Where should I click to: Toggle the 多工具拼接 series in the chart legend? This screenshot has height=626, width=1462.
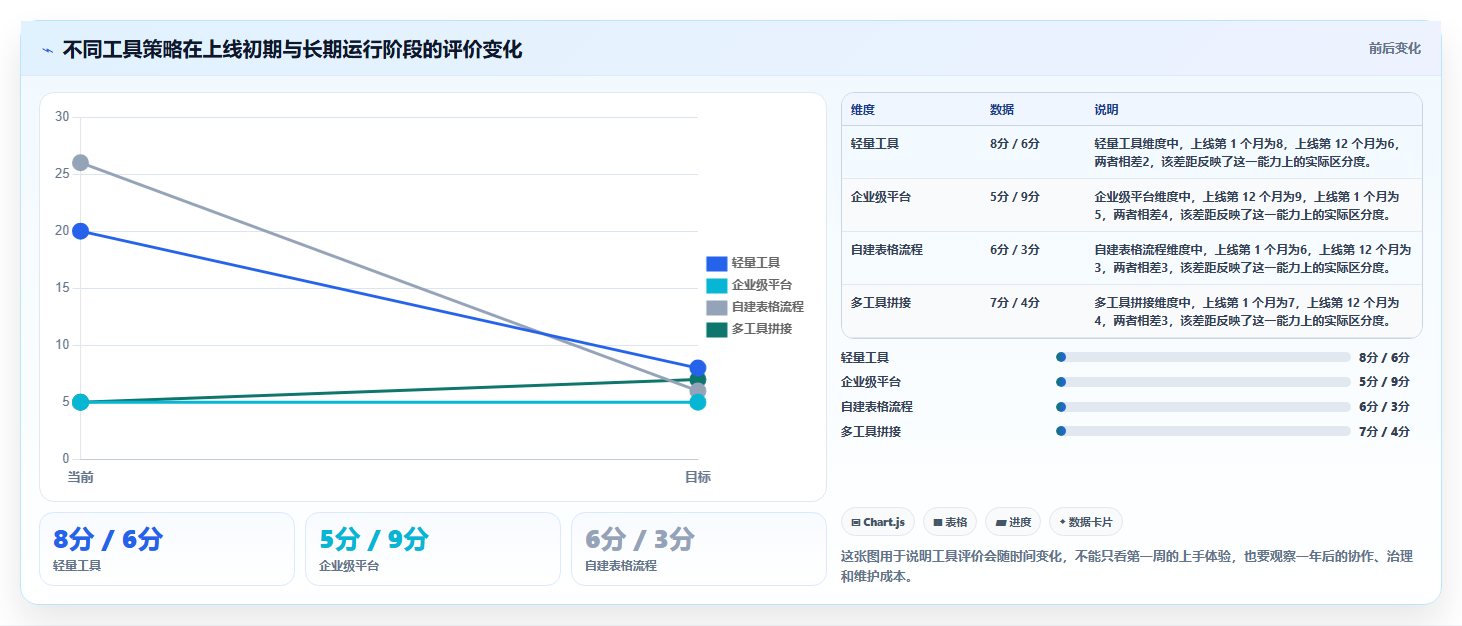pyautogui.click(x=749, y=329)
